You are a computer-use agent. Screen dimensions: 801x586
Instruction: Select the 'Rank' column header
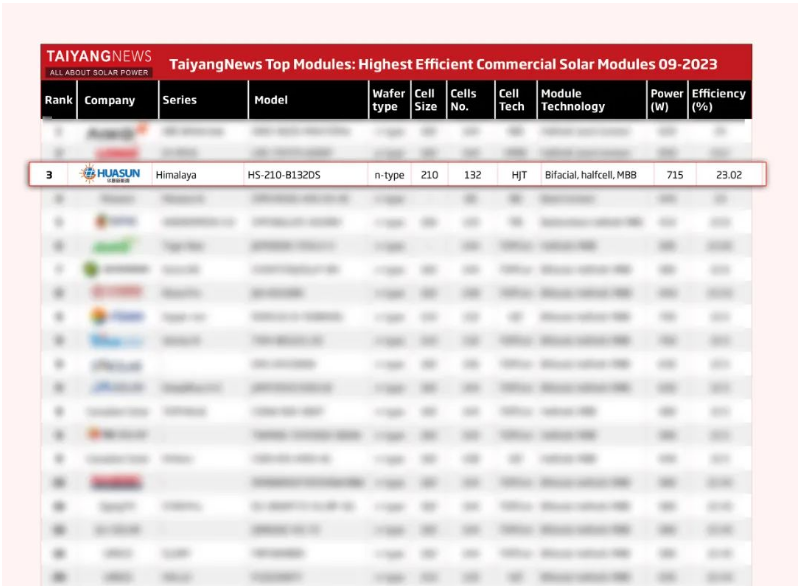[58, 100]
